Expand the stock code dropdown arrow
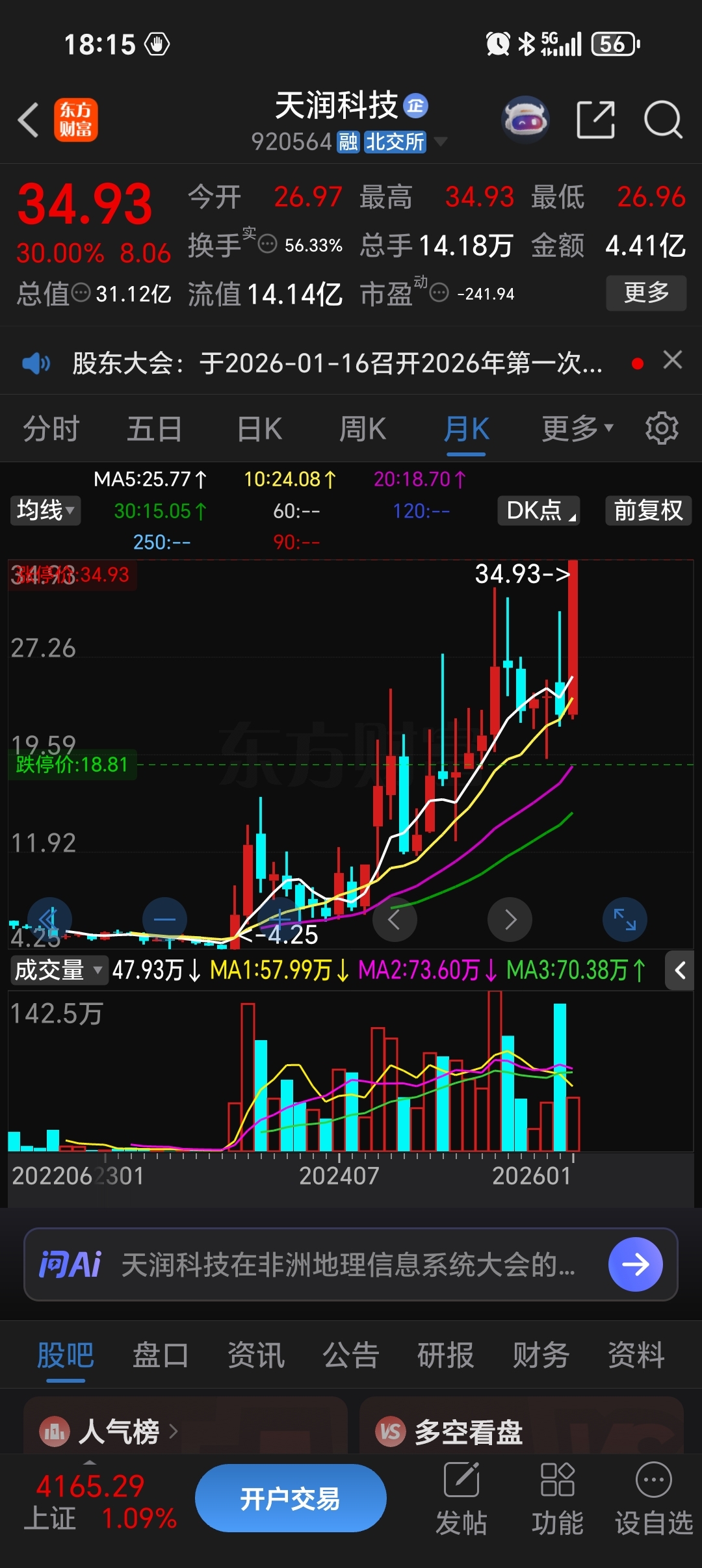 440,141
